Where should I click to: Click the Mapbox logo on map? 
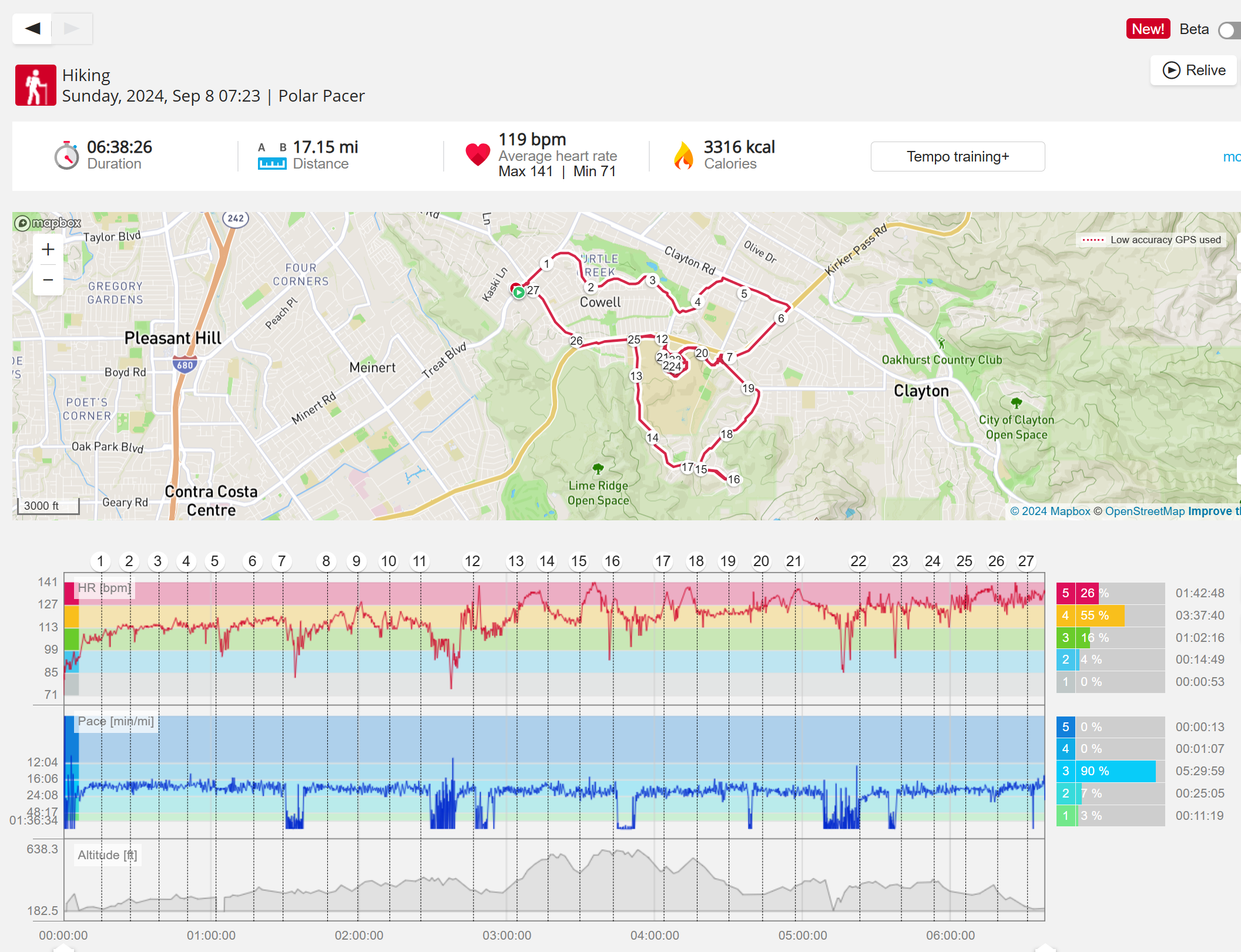pos(48,223)
